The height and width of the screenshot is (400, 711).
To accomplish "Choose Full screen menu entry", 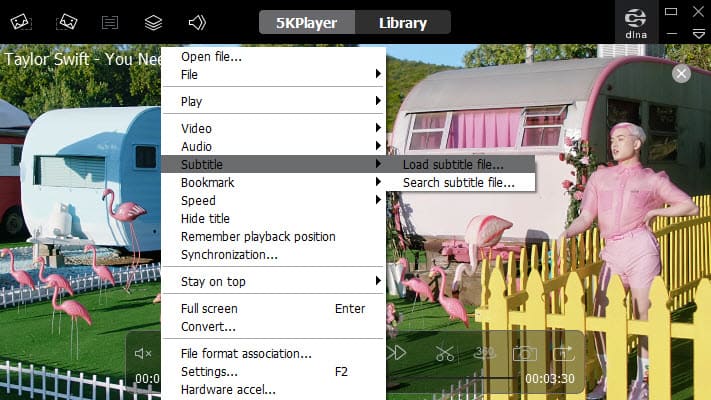I will tap(273, 308).
